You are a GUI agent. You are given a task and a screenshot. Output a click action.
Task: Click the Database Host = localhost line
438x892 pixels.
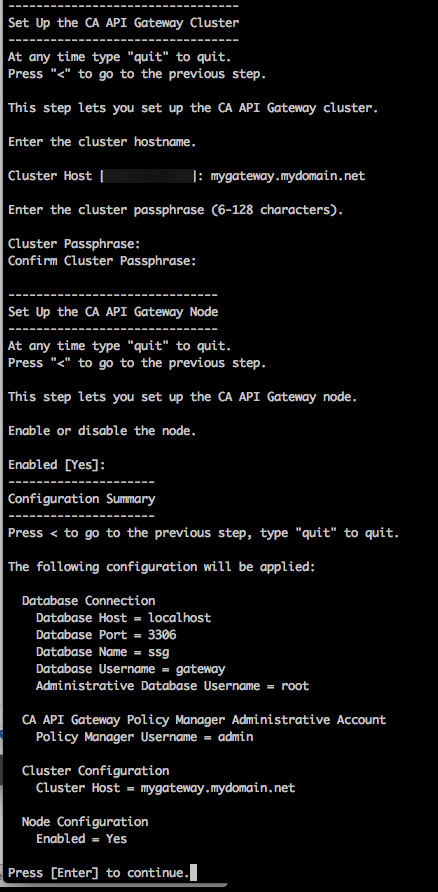[x=123, y=618]
